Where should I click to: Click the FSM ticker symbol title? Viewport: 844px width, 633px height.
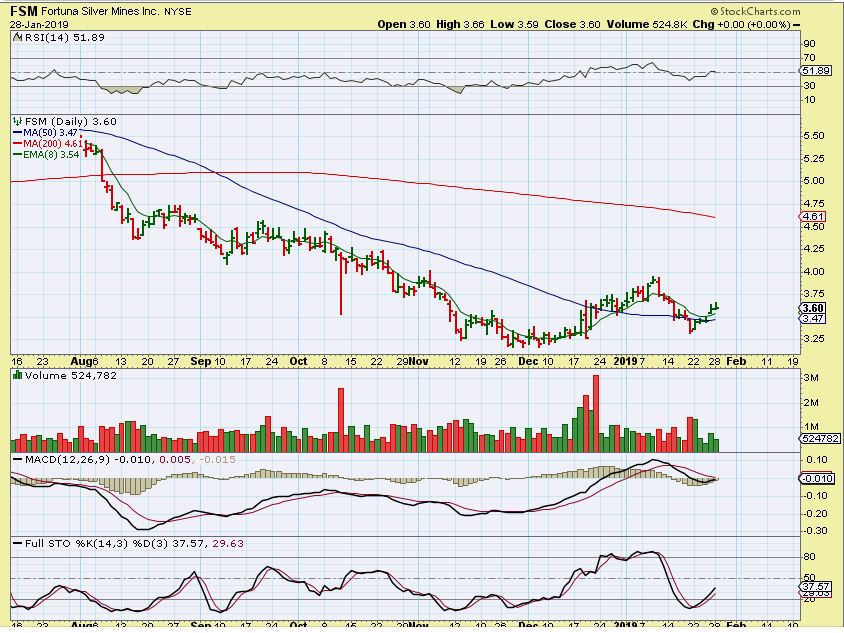point(24,10)
